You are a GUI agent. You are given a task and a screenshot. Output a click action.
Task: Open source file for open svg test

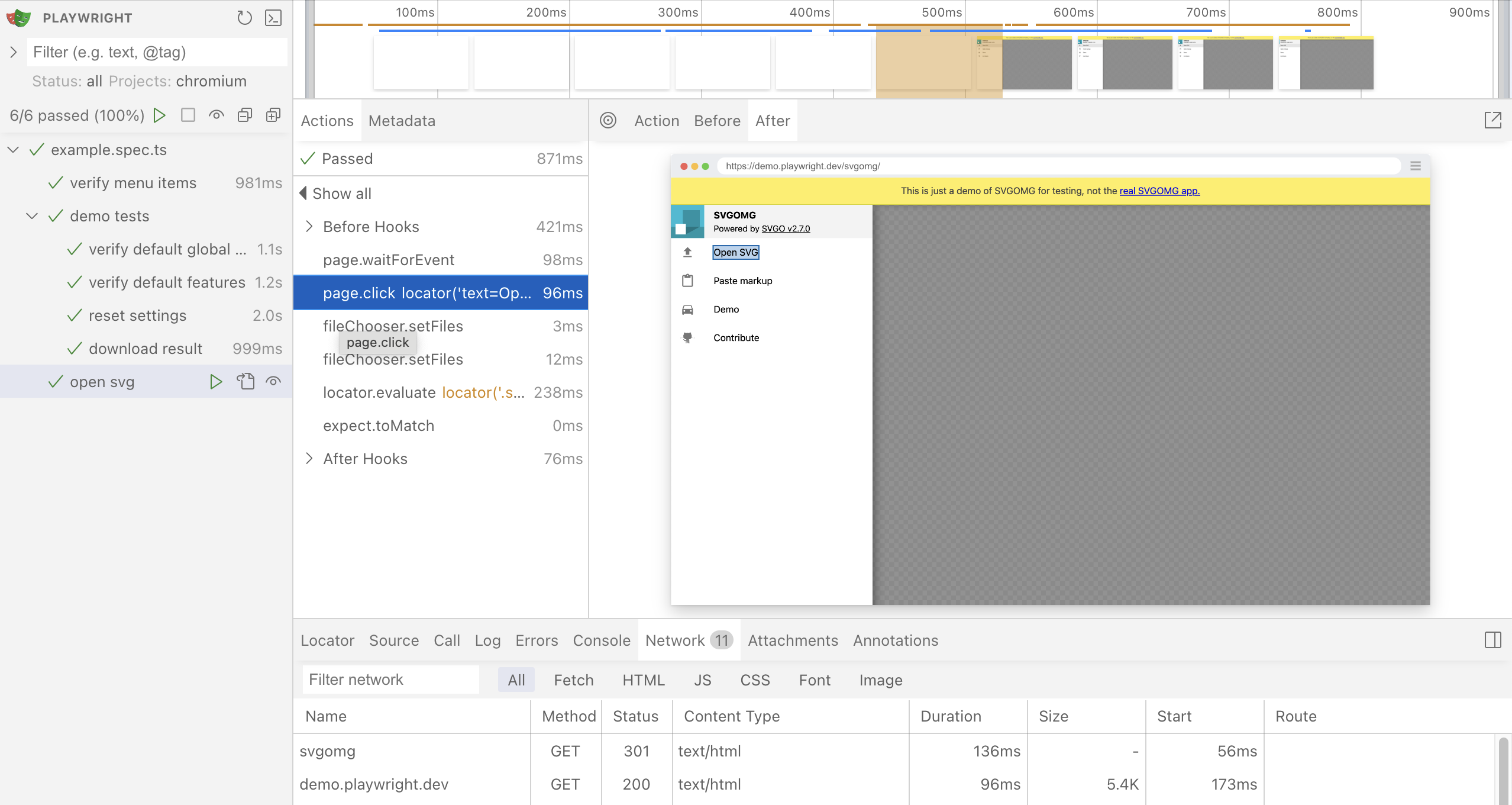[x=245, y=381]
